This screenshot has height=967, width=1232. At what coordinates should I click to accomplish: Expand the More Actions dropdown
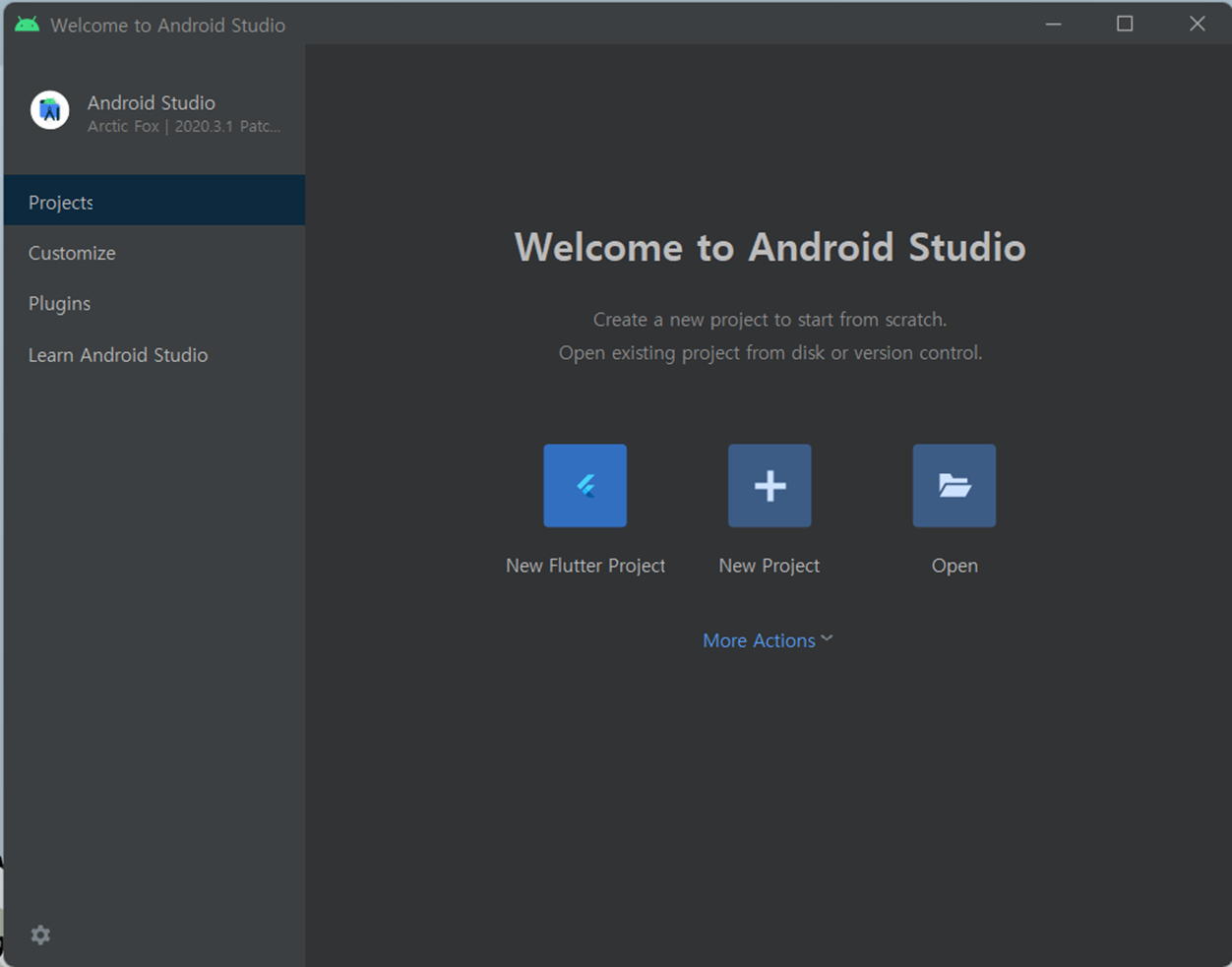coord(768,640)
